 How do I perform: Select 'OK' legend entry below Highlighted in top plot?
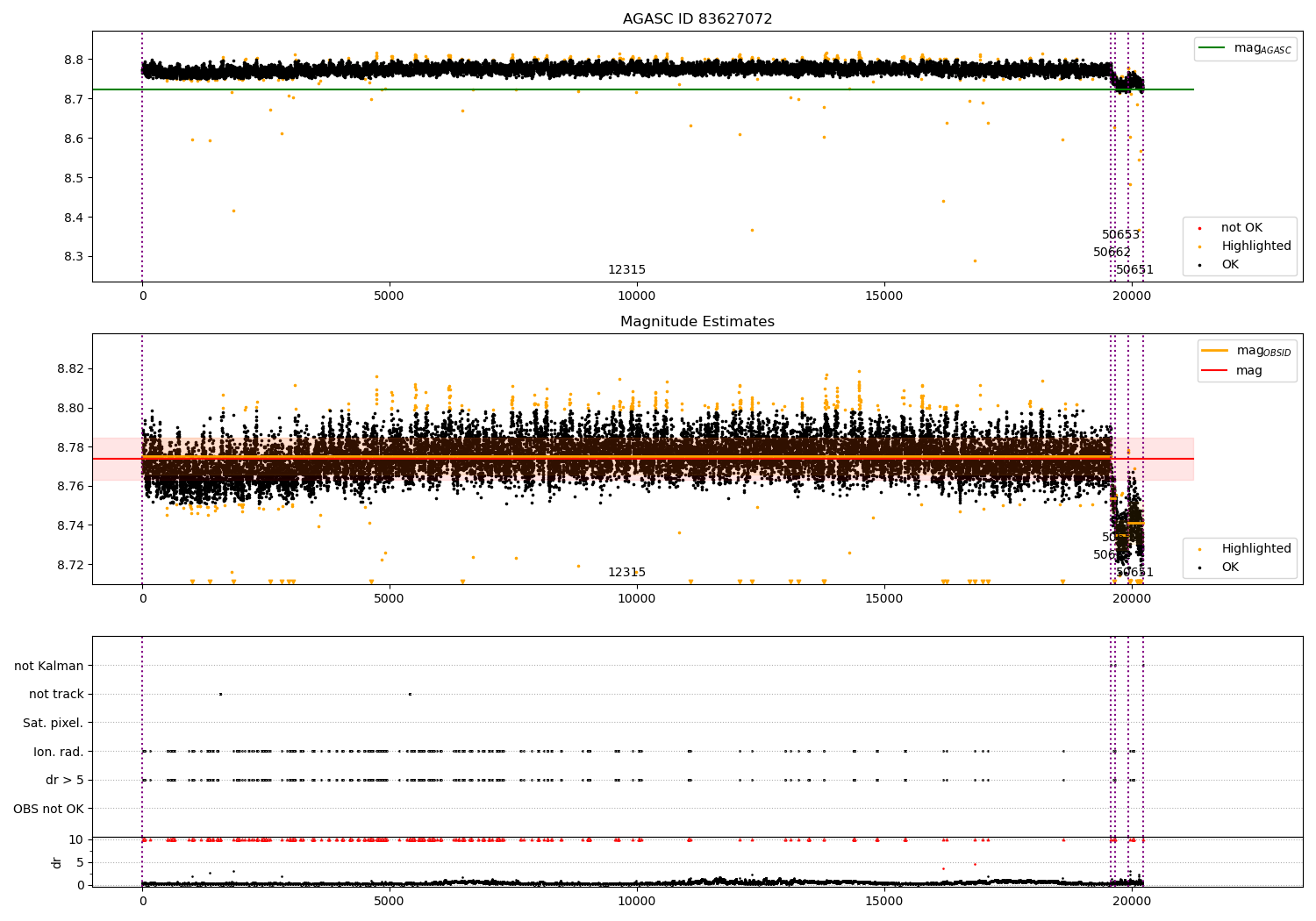tap(1230, 265)
